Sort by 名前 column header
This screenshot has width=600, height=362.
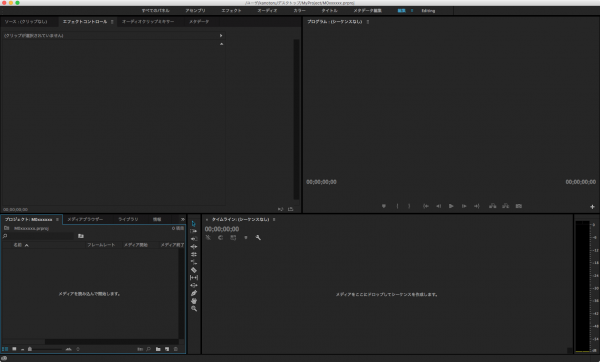[18, 245]
